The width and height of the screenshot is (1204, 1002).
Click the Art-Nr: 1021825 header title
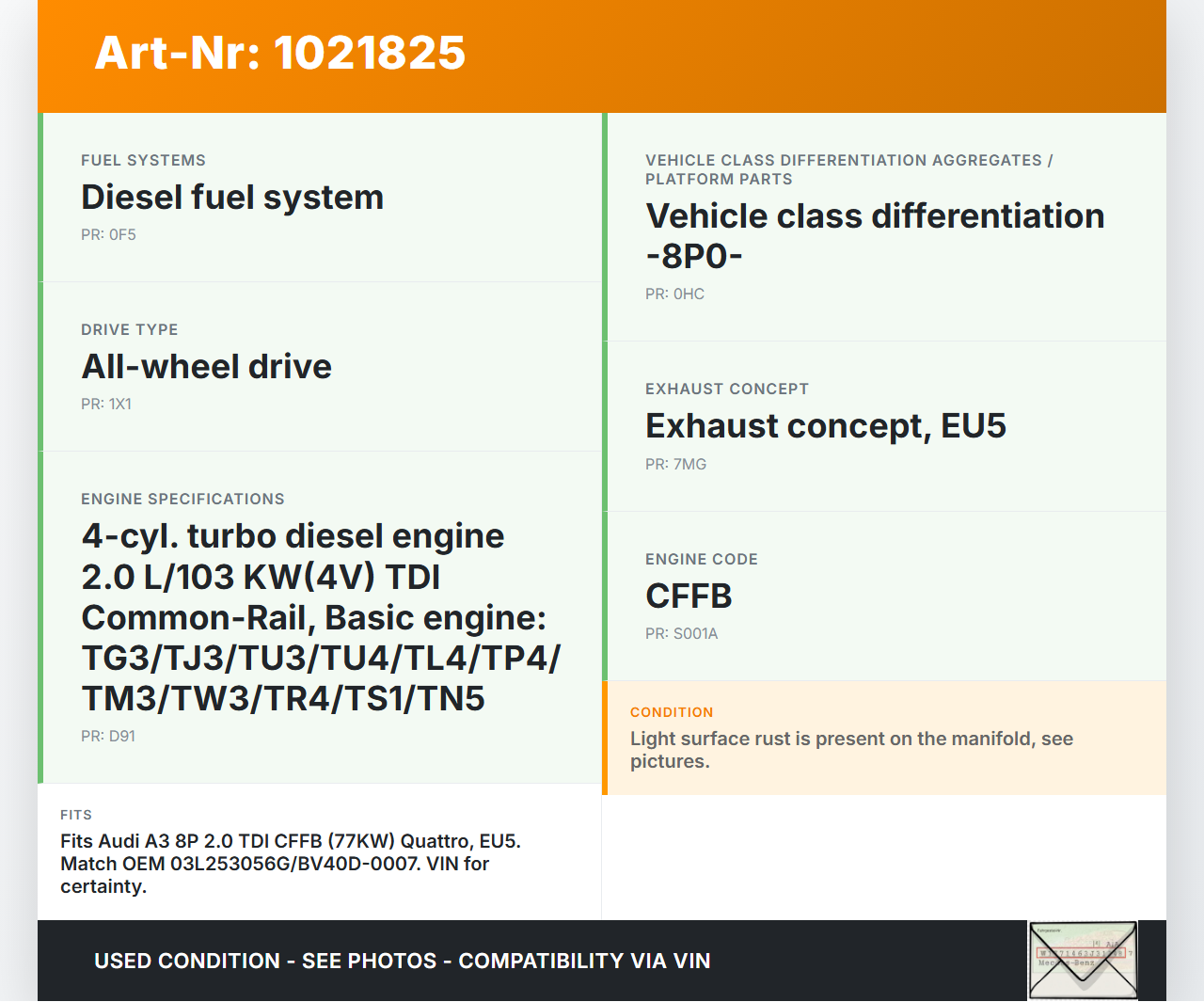tap(280, 53)
